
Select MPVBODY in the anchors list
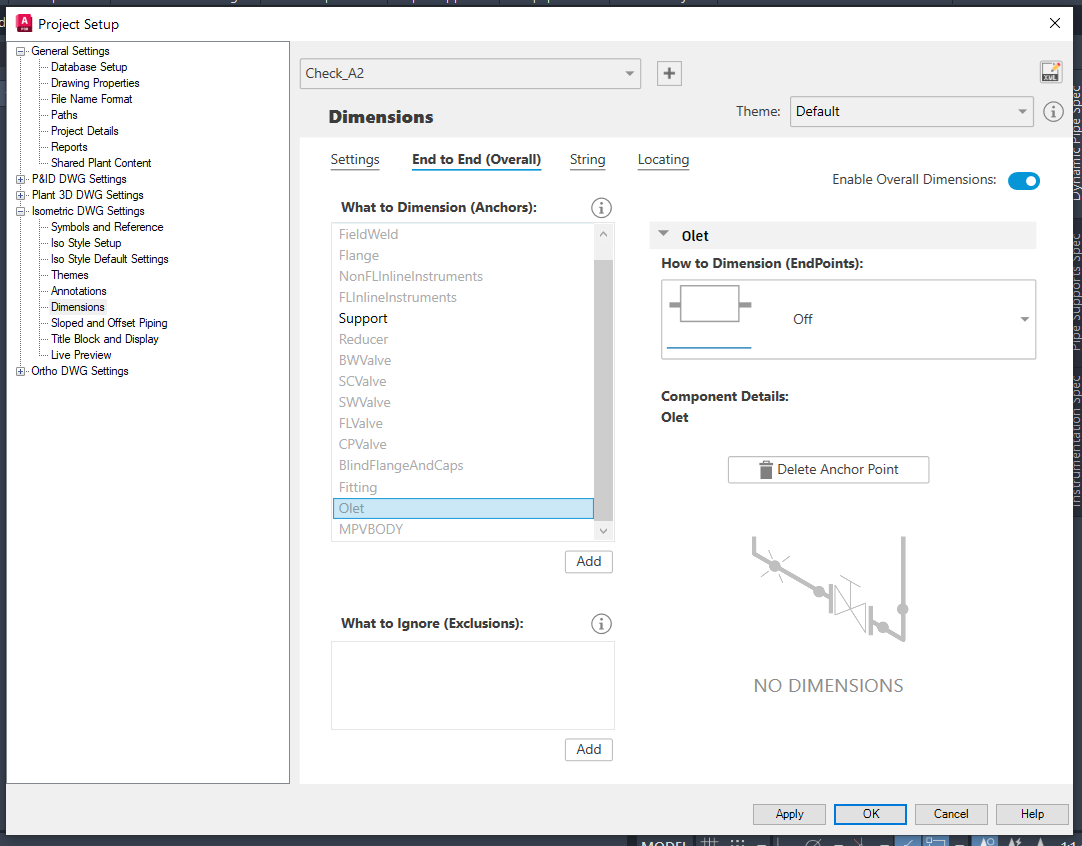pos(462,530)
